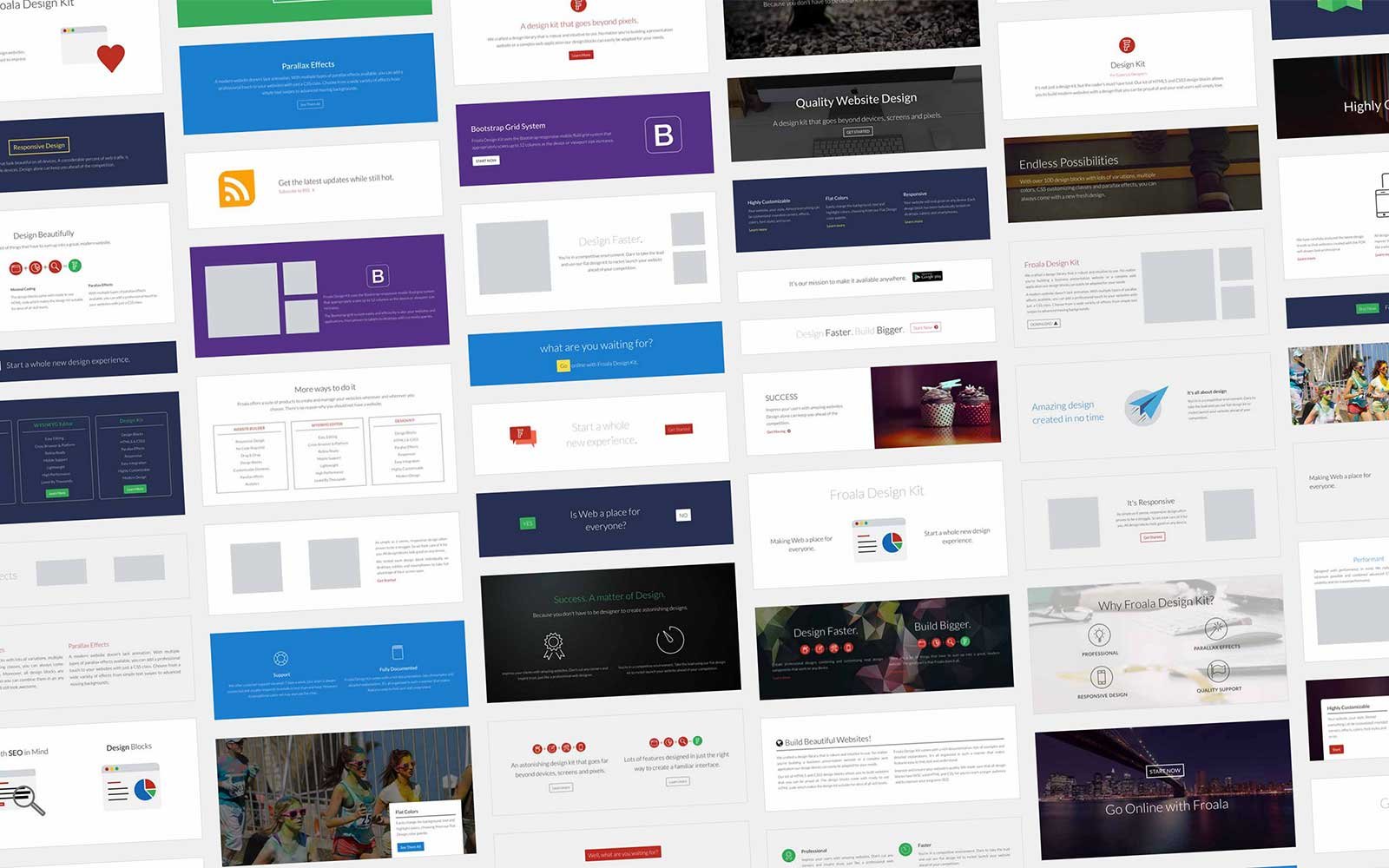Click the yellow-outlined Responsive Design button
Screen dimensions: 1389x868
point(39,146)
